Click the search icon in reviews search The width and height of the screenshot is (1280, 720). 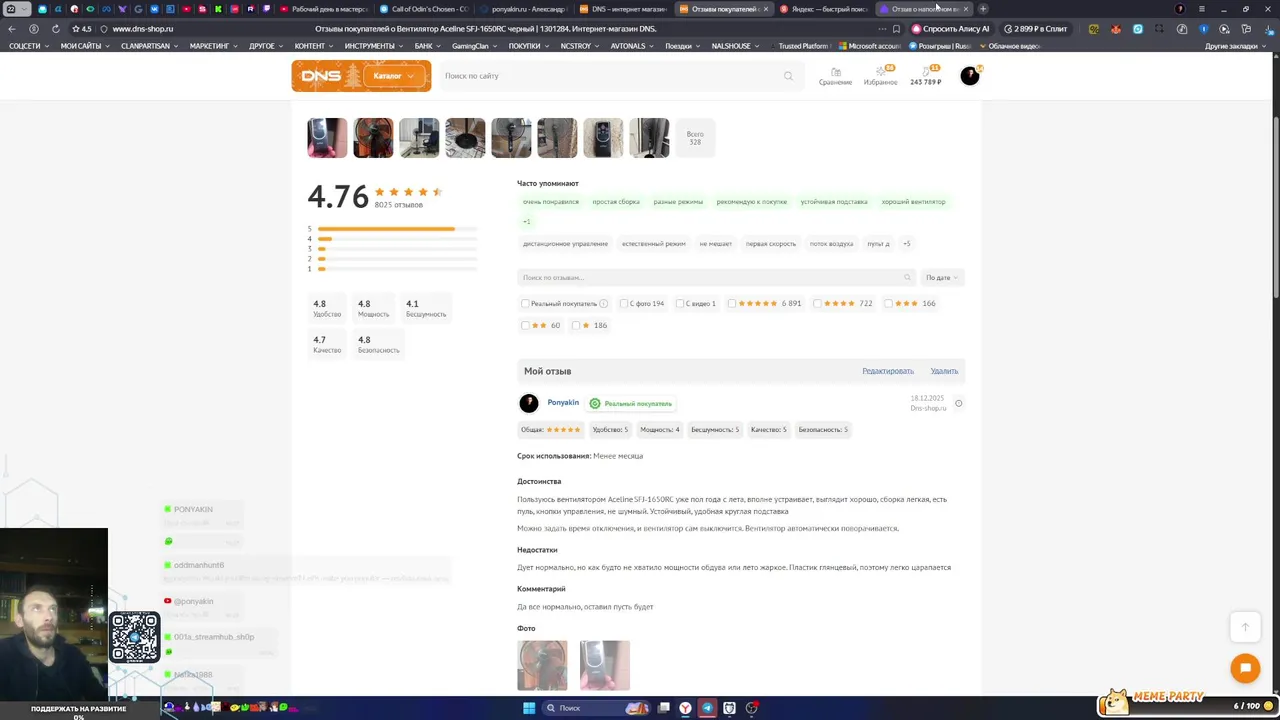tap(907, 277)
